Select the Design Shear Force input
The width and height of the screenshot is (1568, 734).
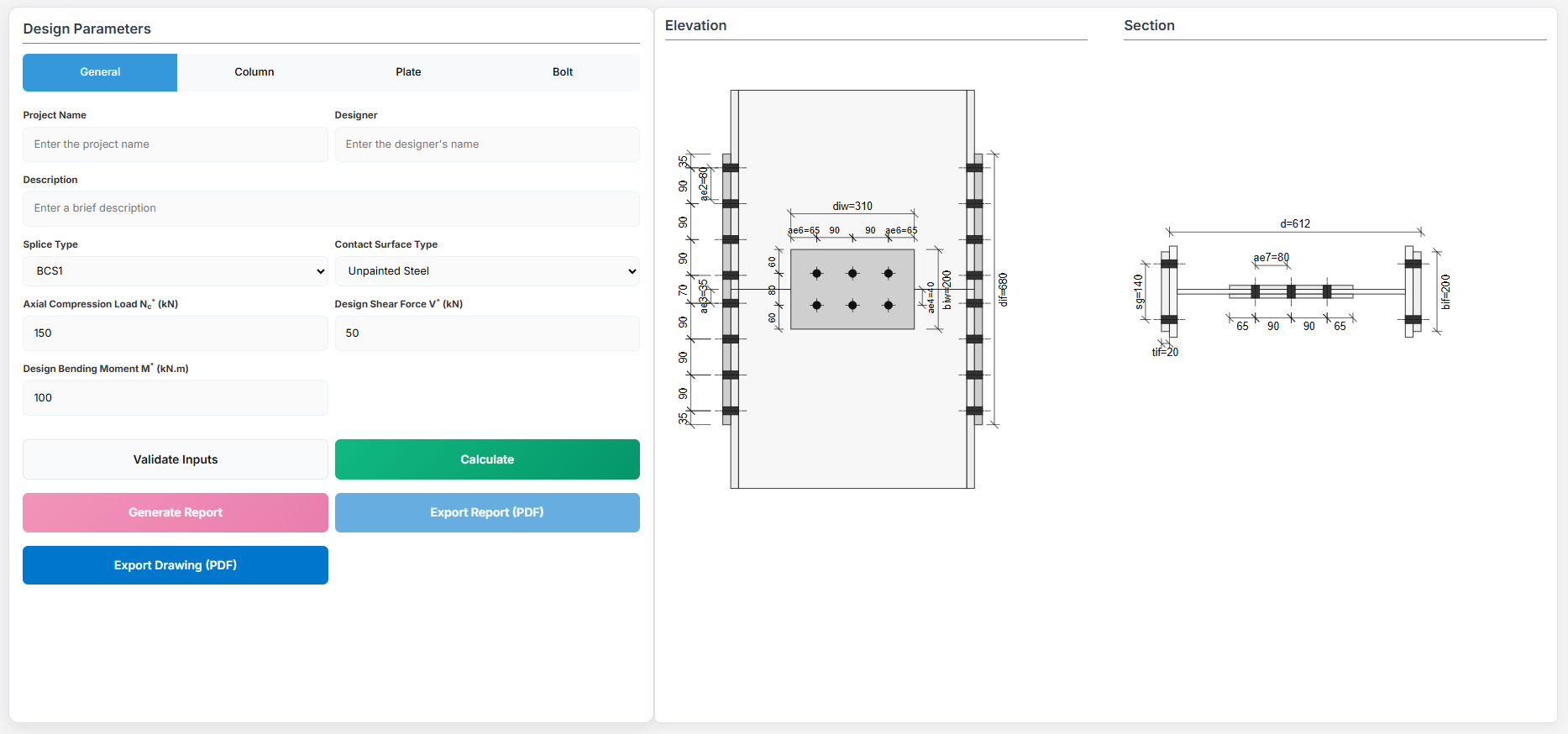pyautogui.click(x=486, y=333)
